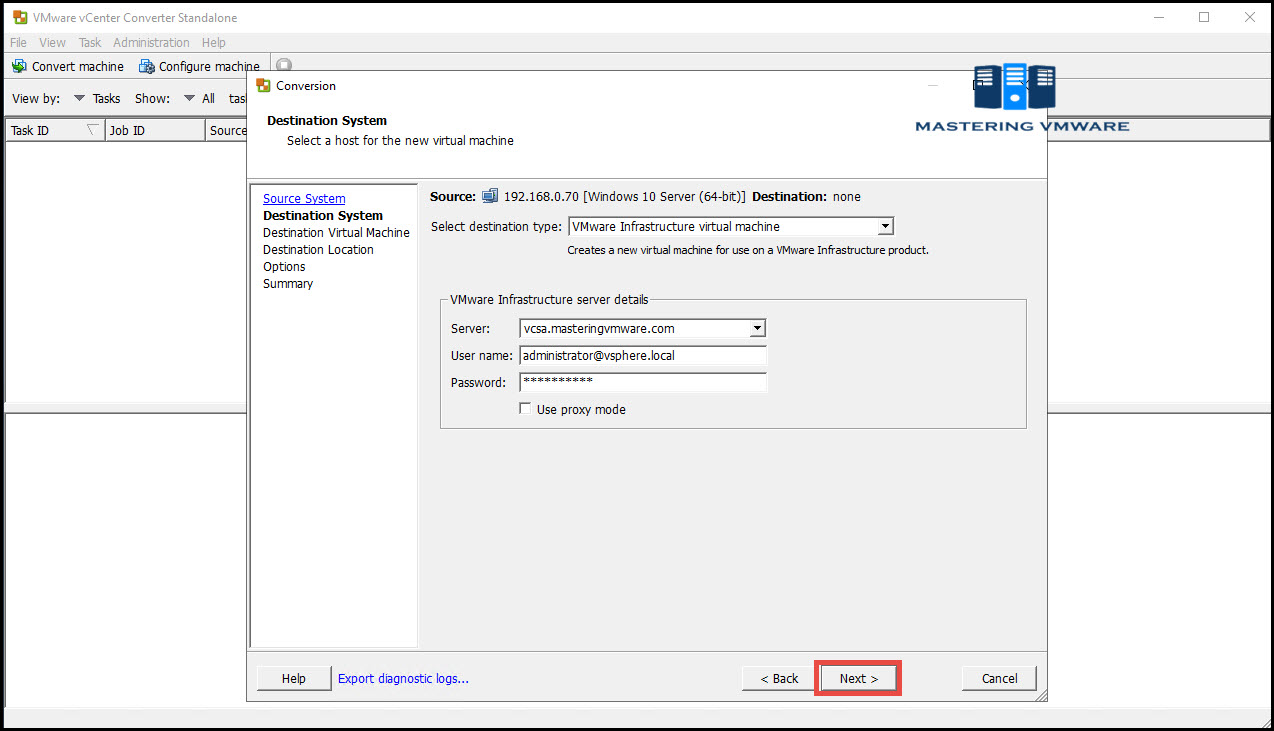Open the Show All filter dropdown arrow
Image resolution: width=1274 pixels, height=731 pixels.
coord(189,98)
